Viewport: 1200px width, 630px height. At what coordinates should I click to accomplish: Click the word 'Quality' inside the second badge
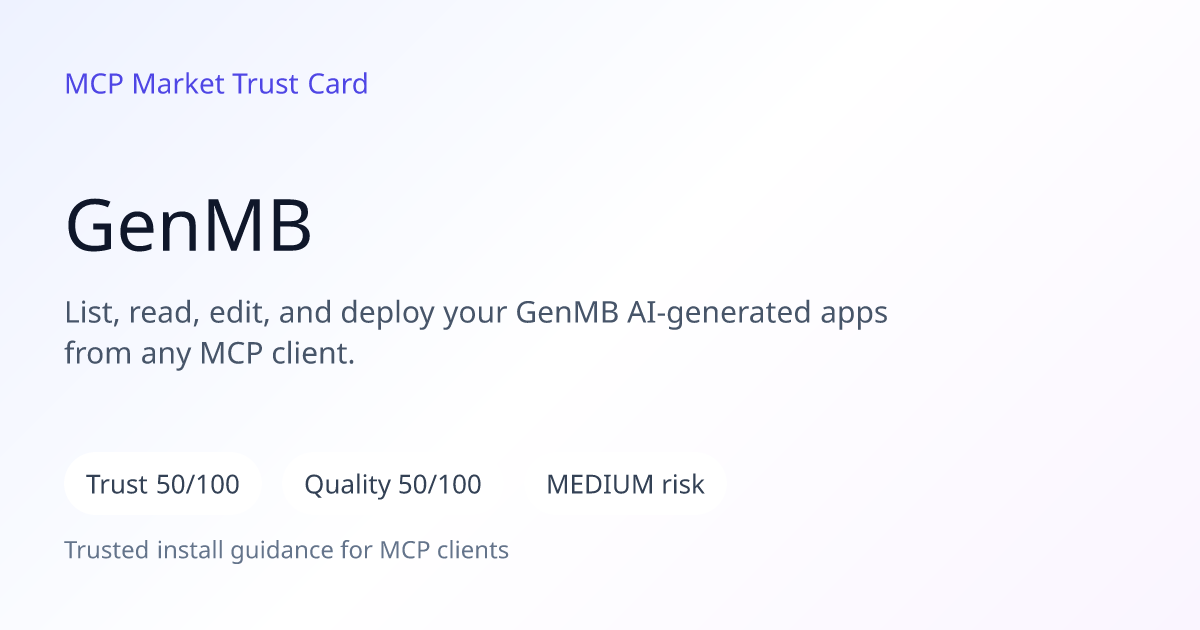[x=347, y=486]
